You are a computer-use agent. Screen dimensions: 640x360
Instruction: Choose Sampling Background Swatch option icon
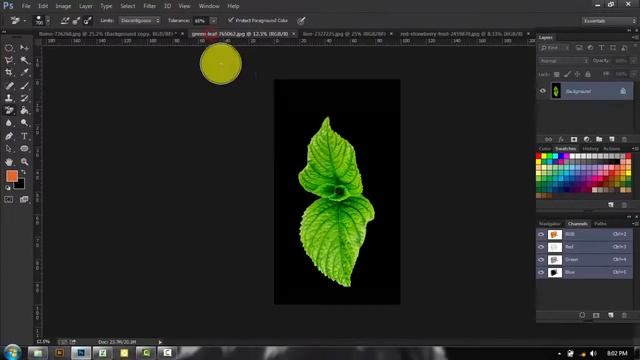pos(87,20)
